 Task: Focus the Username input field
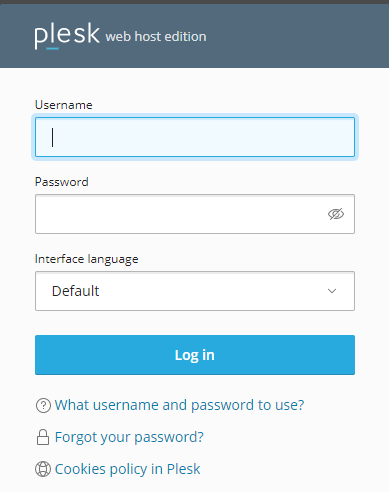point(195,137)
